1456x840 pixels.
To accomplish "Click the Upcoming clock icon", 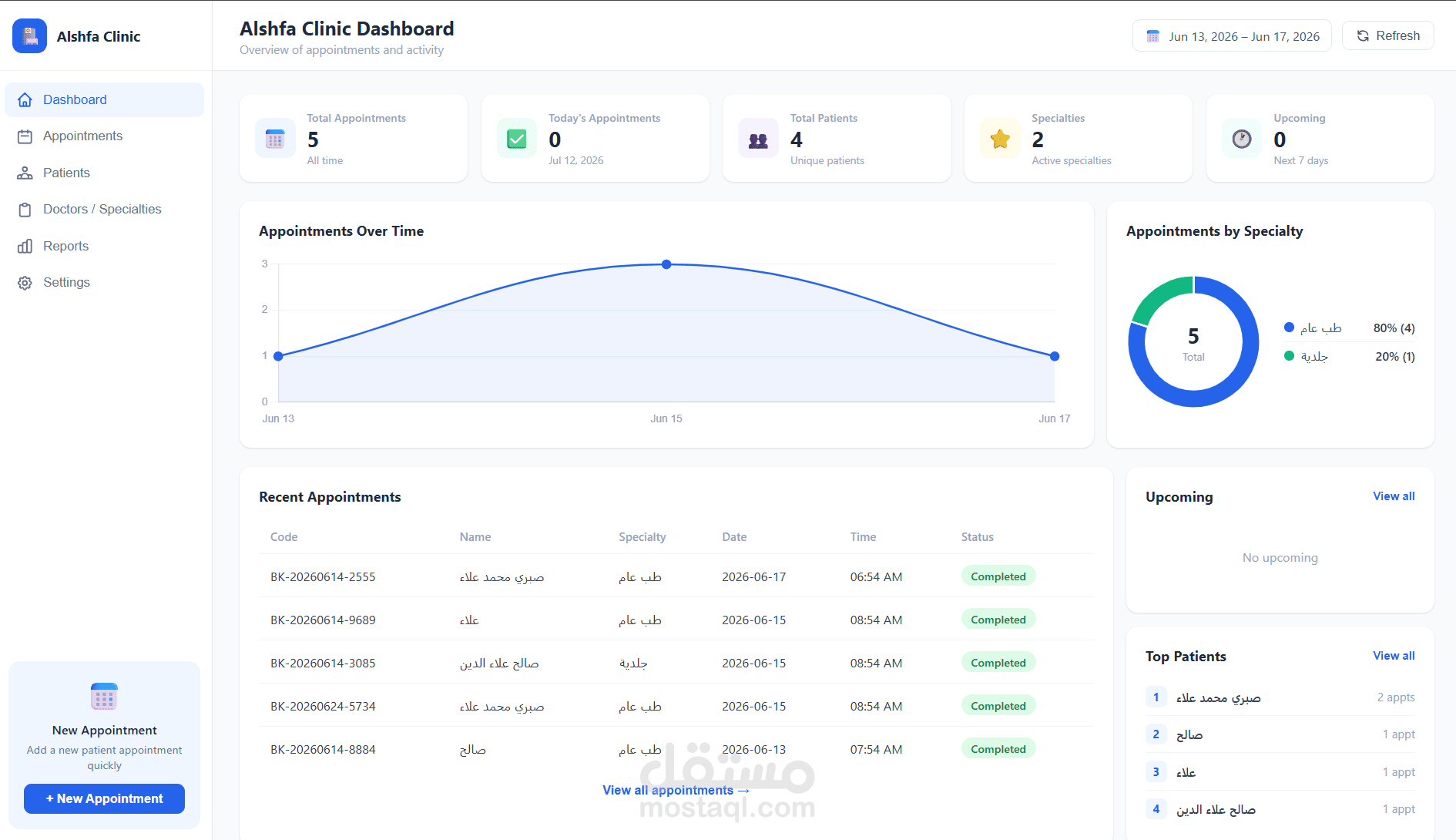I will tap(1242, 139).
